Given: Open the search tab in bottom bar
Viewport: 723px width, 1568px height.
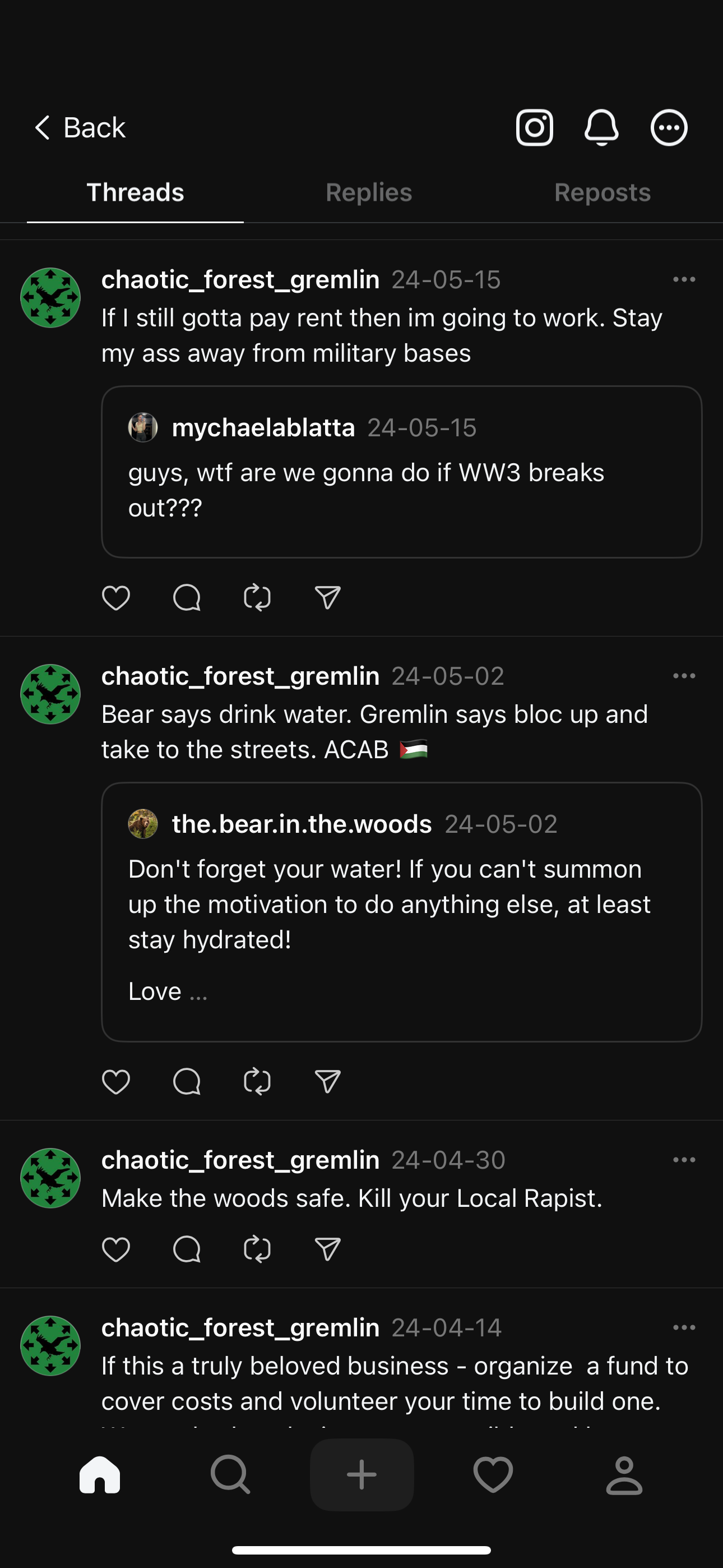Looking at the screenshot, I should [230, 1475].
